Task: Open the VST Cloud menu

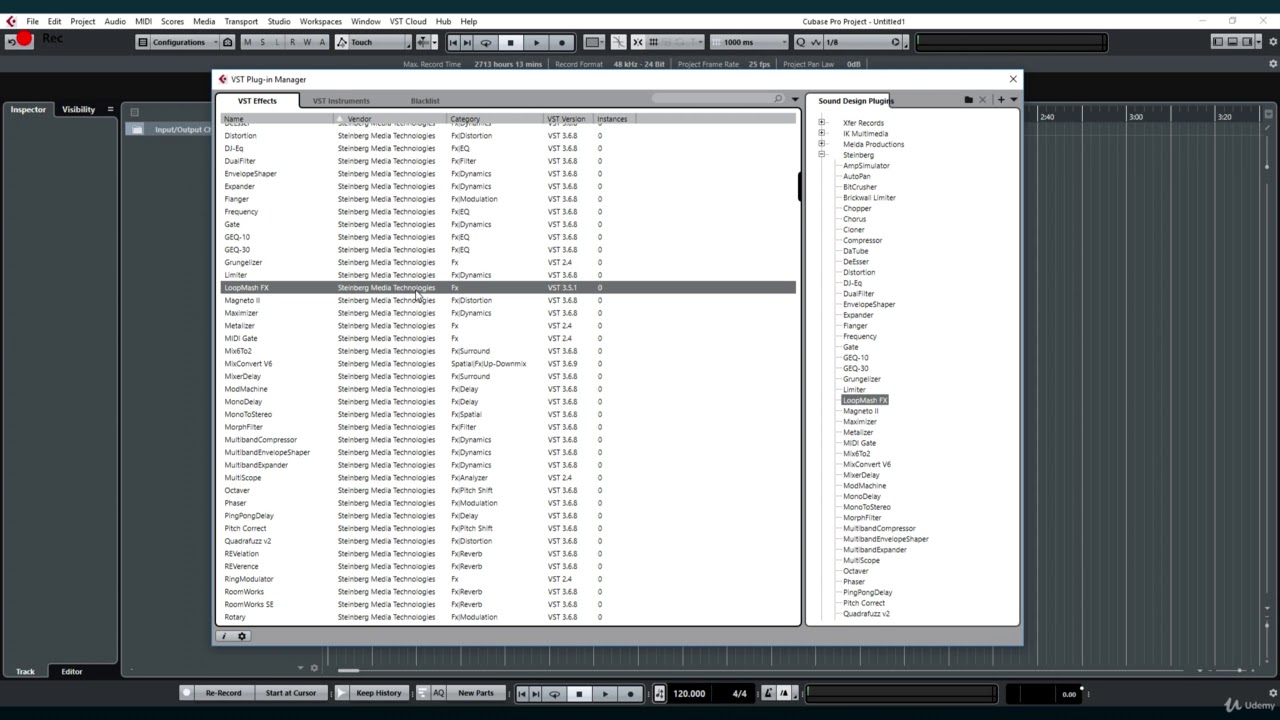Action: point(408,21)
